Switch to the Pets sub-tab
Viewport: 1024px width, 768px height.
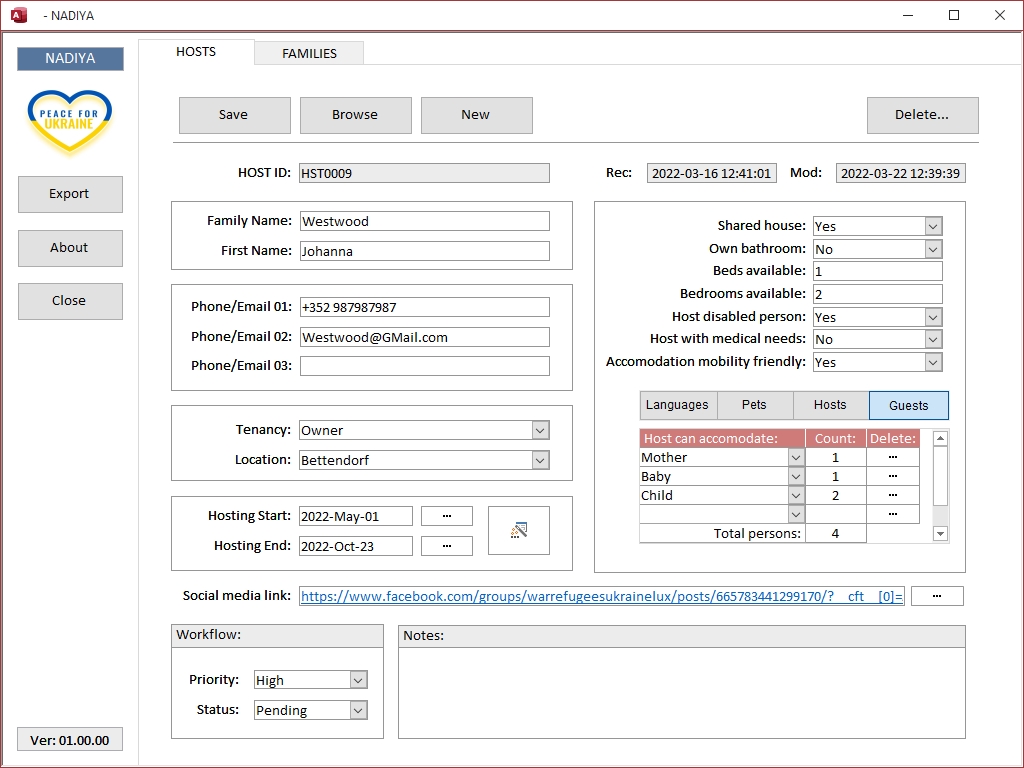[x=754, y=405]
